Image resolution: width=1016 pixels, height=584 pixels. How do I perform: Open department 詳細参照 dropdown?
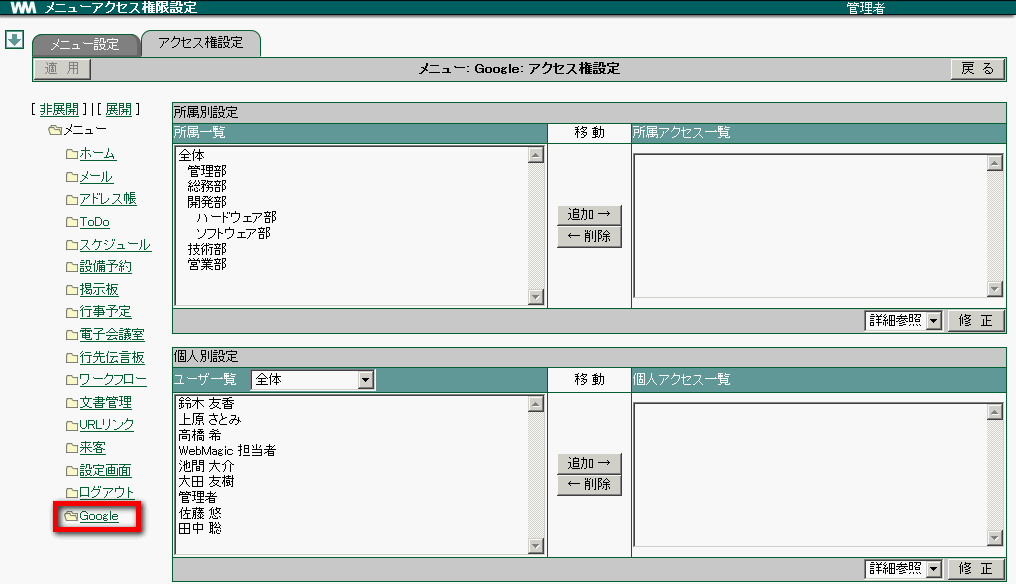coord(903,320)
